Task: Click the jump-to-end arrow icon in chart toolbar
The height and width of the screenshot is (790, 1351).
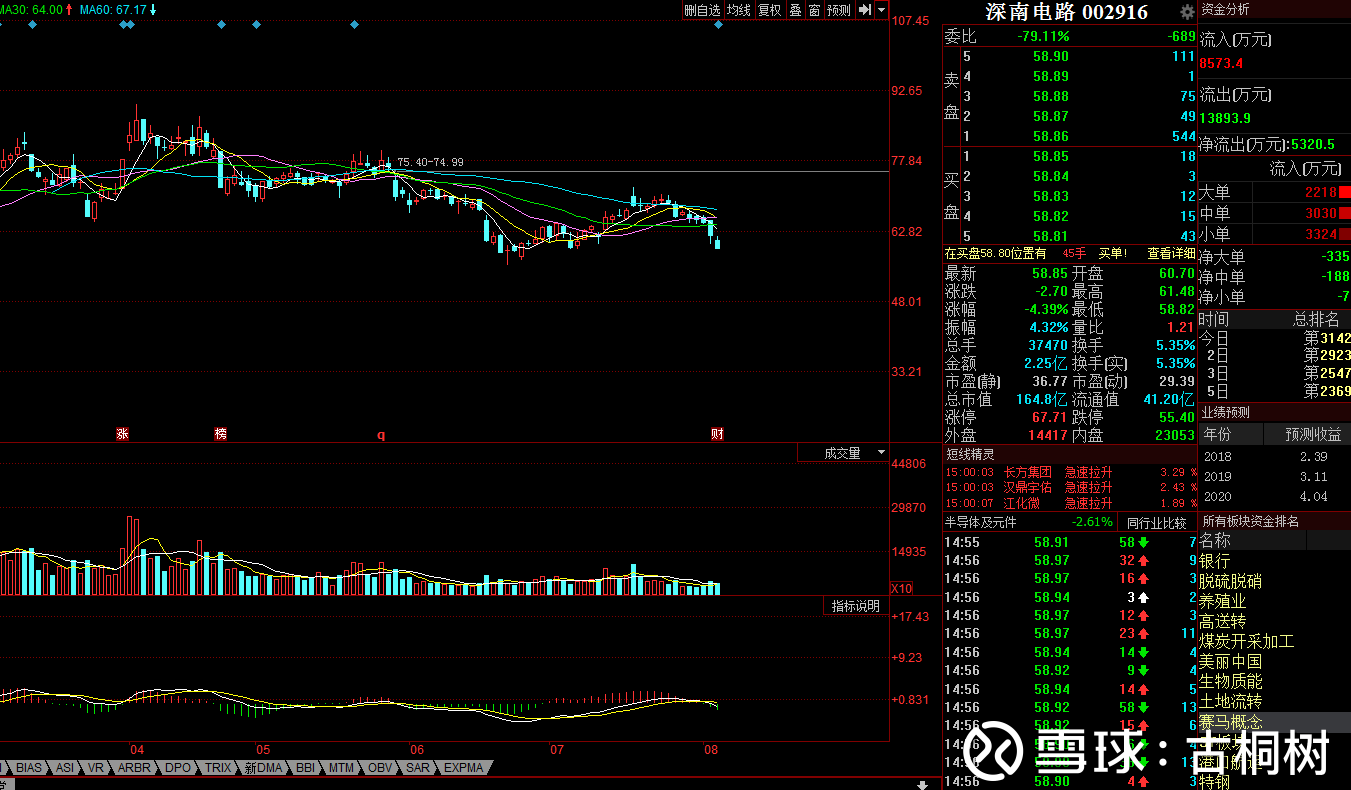Action: (x=866, y=10)
